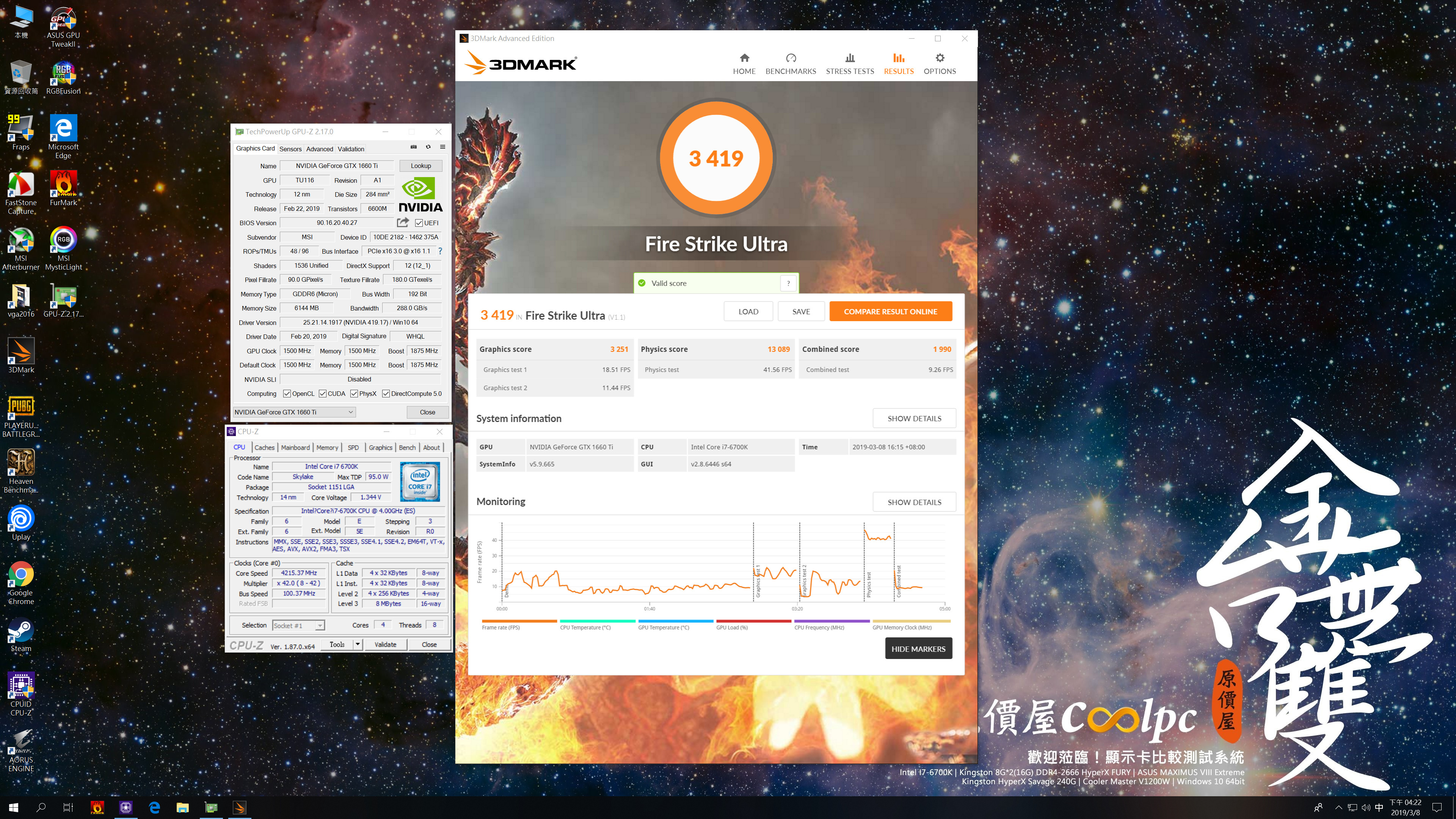Click the Tools button in CPU-Z
Image resolution: width=1456 pixels, height=819 pixels.
(x=337, y=644)
